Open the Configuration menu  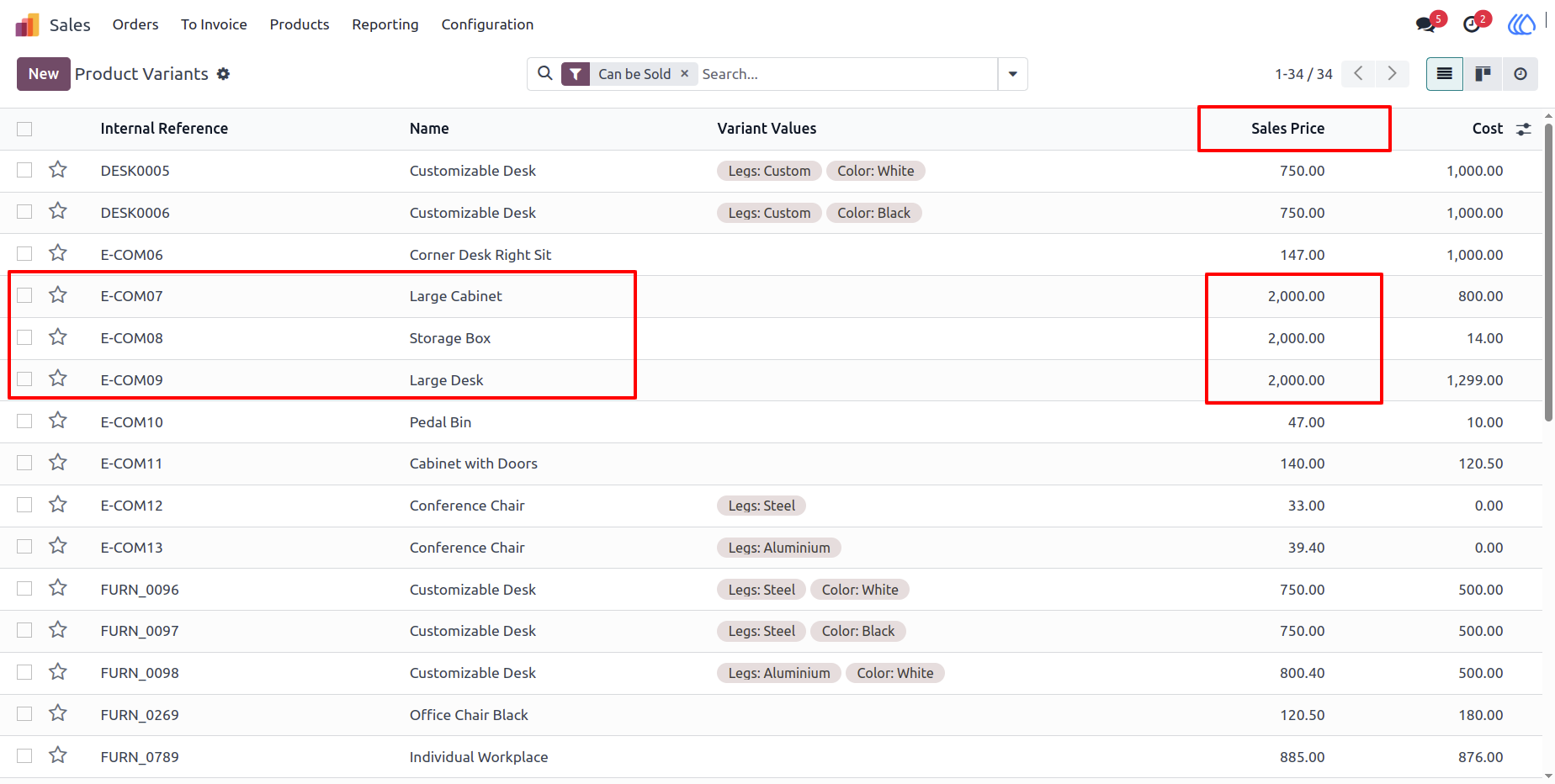487,24
